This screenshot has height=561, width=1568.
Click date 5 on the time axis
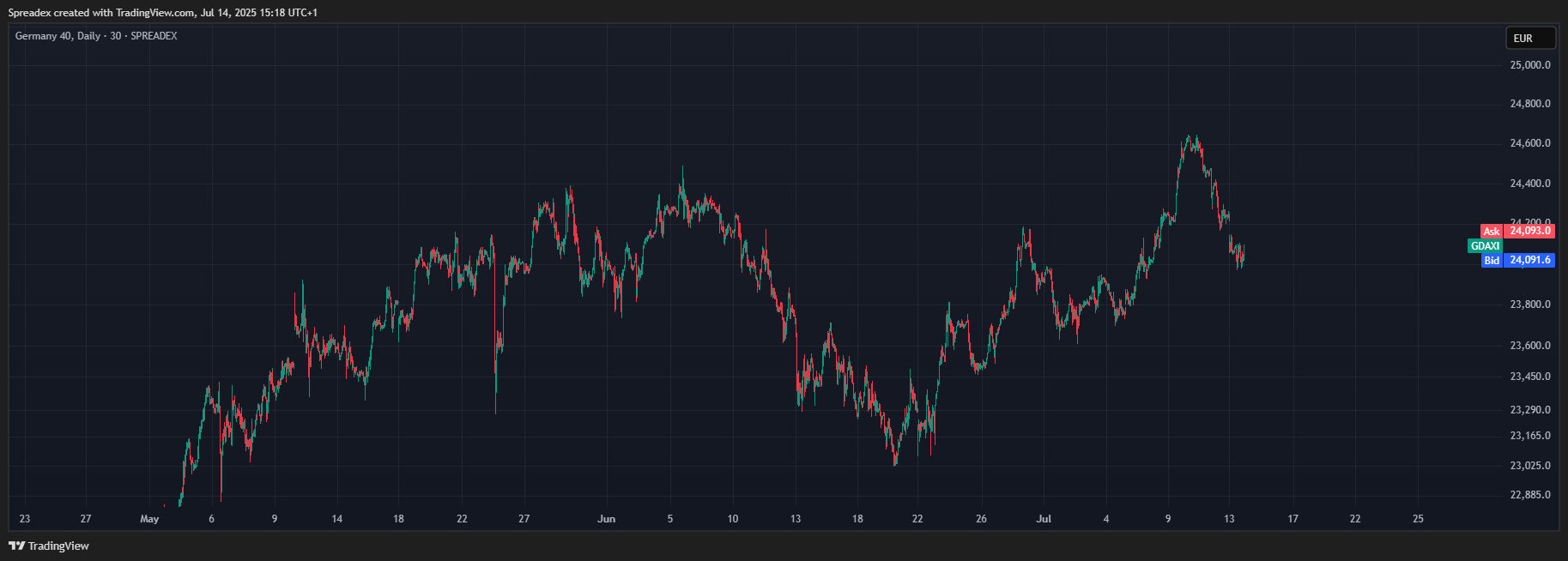click(x=670, y=519)
